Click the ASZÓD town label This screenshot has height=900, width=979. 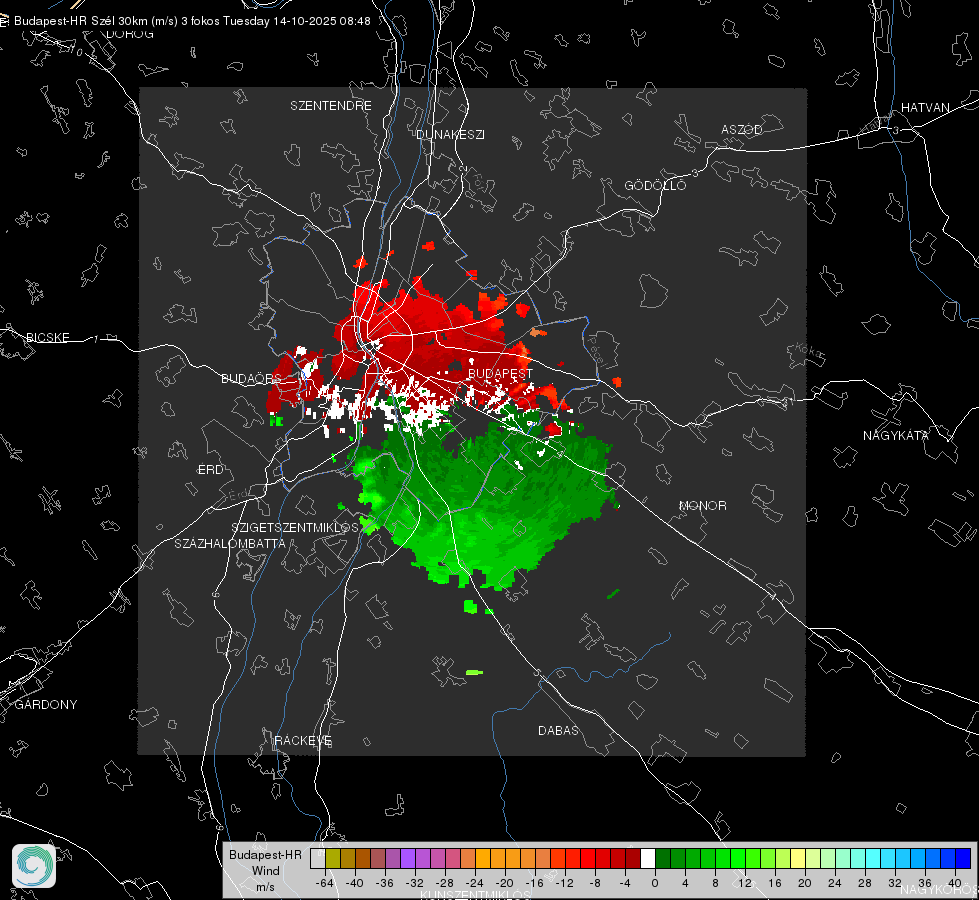tap(742, 129)
